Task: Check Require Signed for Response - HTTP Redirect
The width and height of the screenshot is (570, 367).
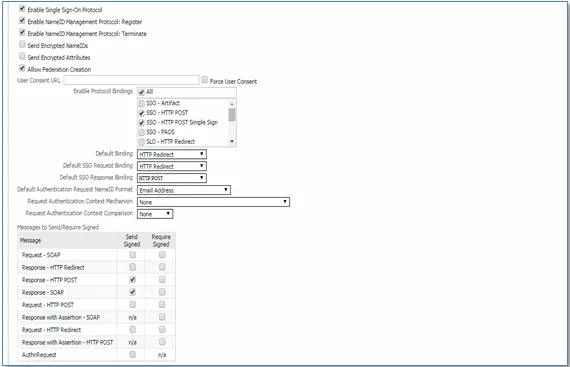Action: point(162,267)
